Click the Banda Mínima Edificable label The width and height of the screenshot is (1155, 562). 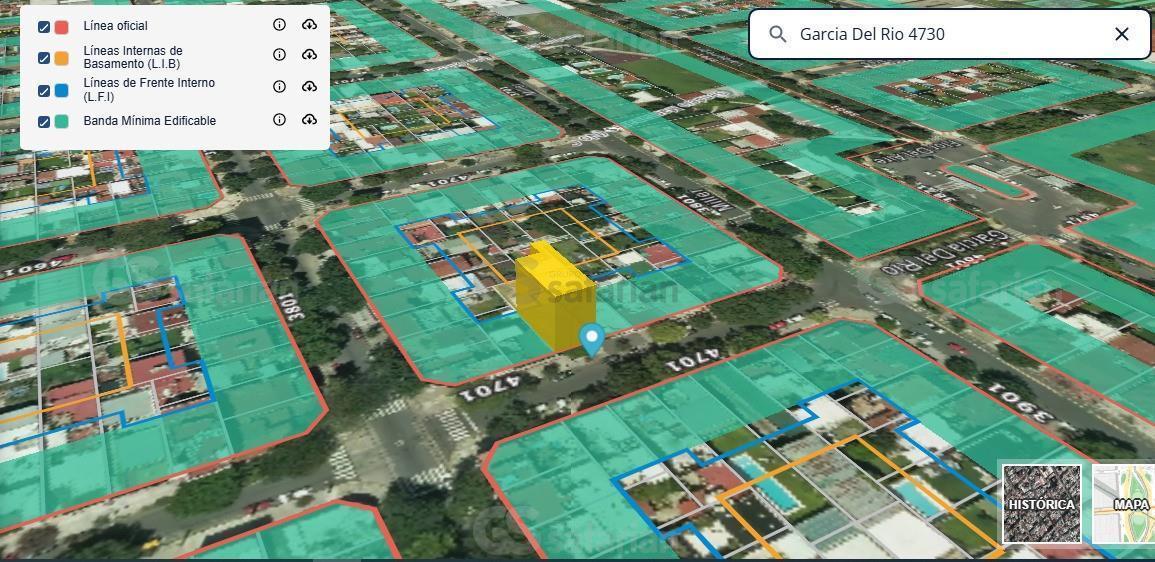point(150,121)
